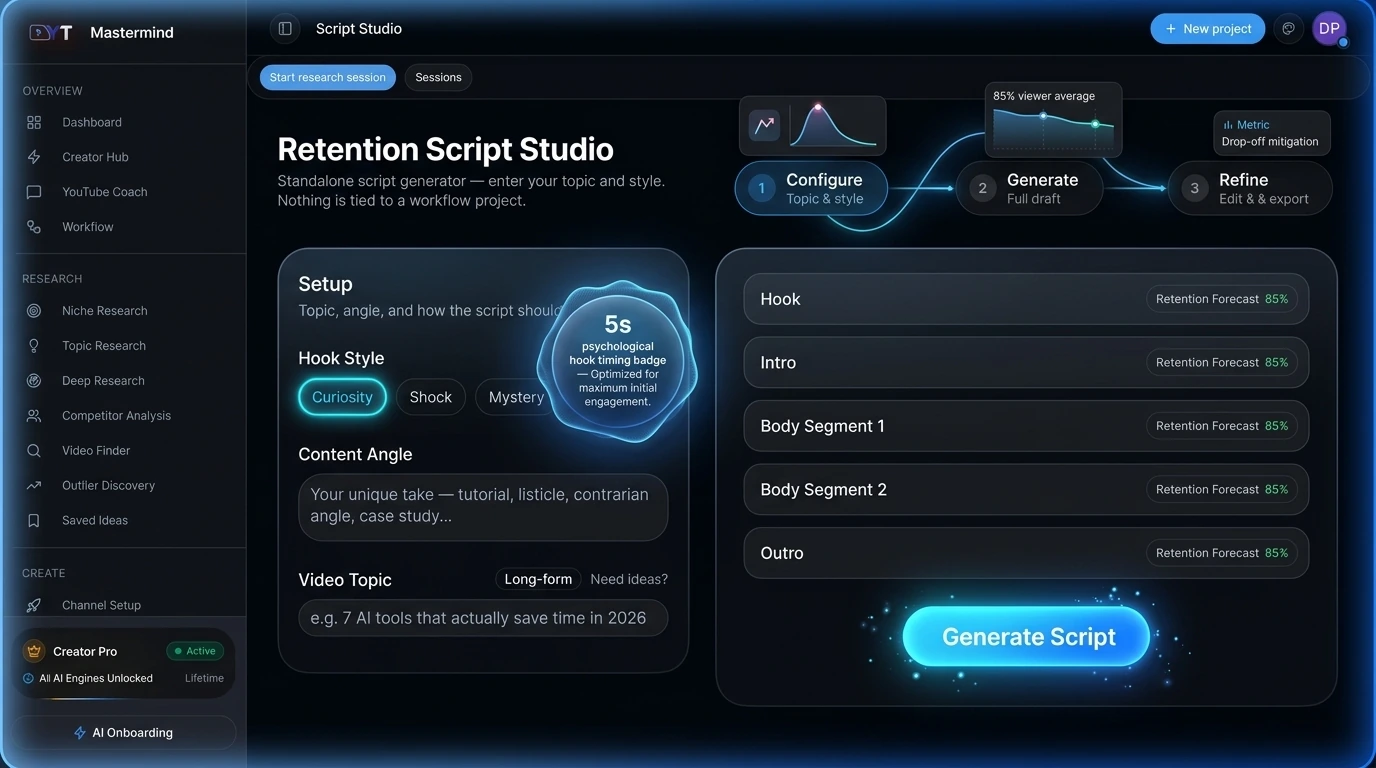This screenshot has height=768, width=1376.
Task: Open Channel Setup in the sidebar
Action: (101, 605)
